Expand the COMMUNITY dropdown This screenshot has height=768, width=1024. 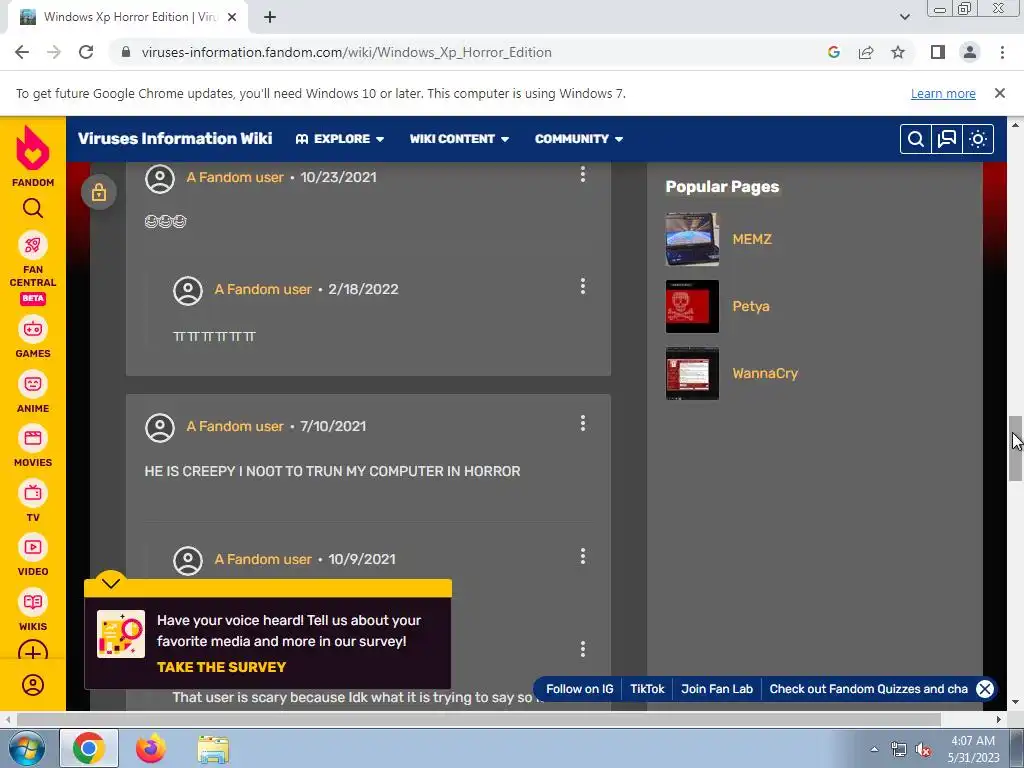click(579, 139)
